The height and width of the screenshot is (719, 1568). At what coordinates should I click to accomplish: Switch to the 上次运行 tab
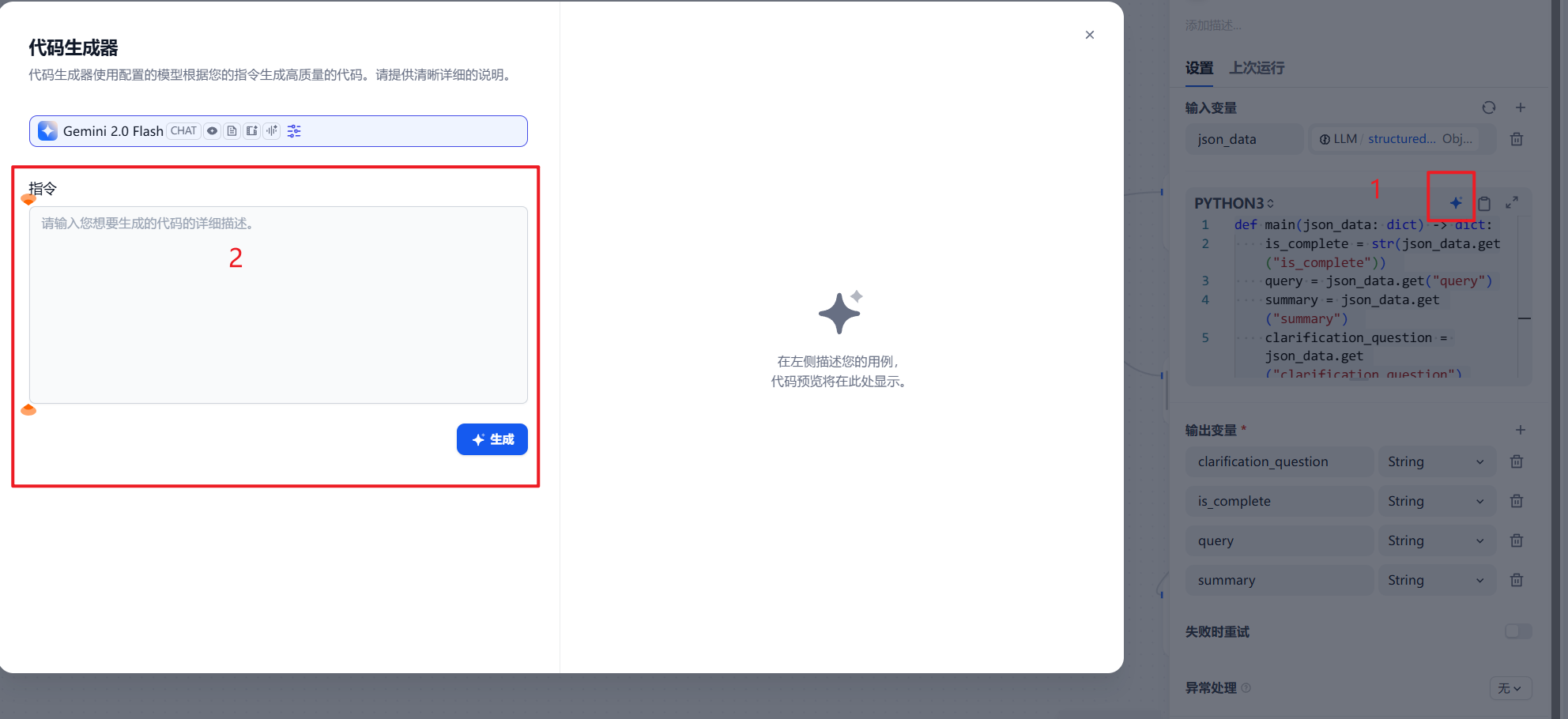point(1257,68)
